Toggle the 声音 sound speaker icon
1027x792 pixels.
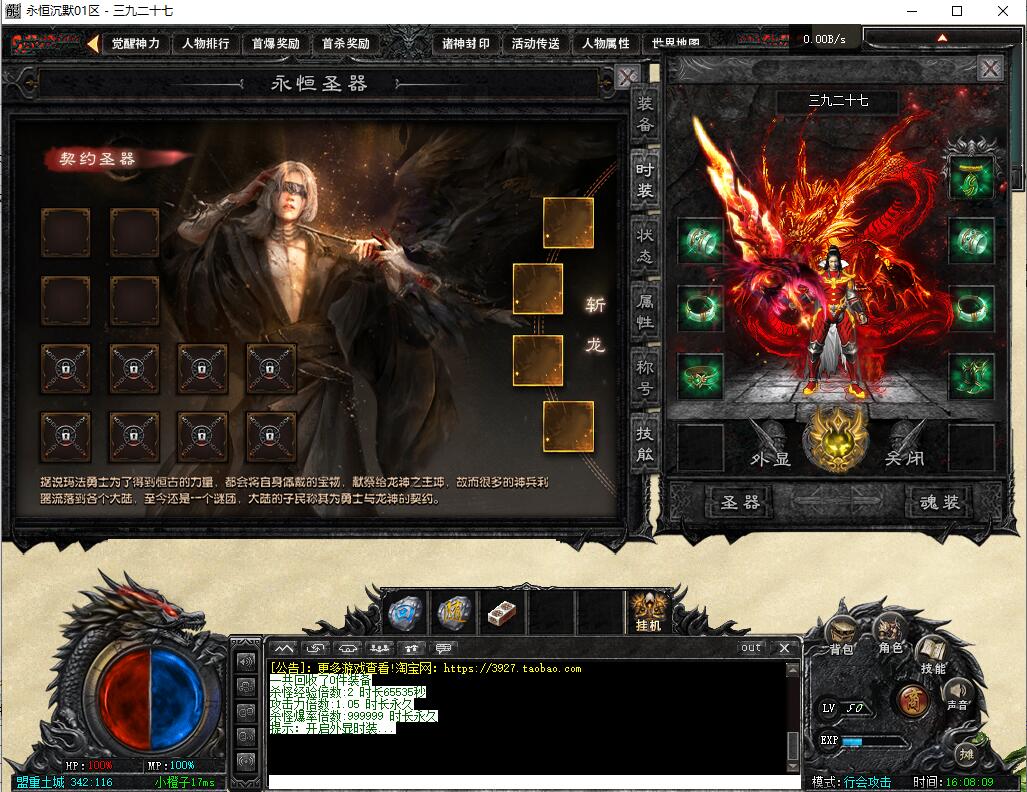(957, 696)
